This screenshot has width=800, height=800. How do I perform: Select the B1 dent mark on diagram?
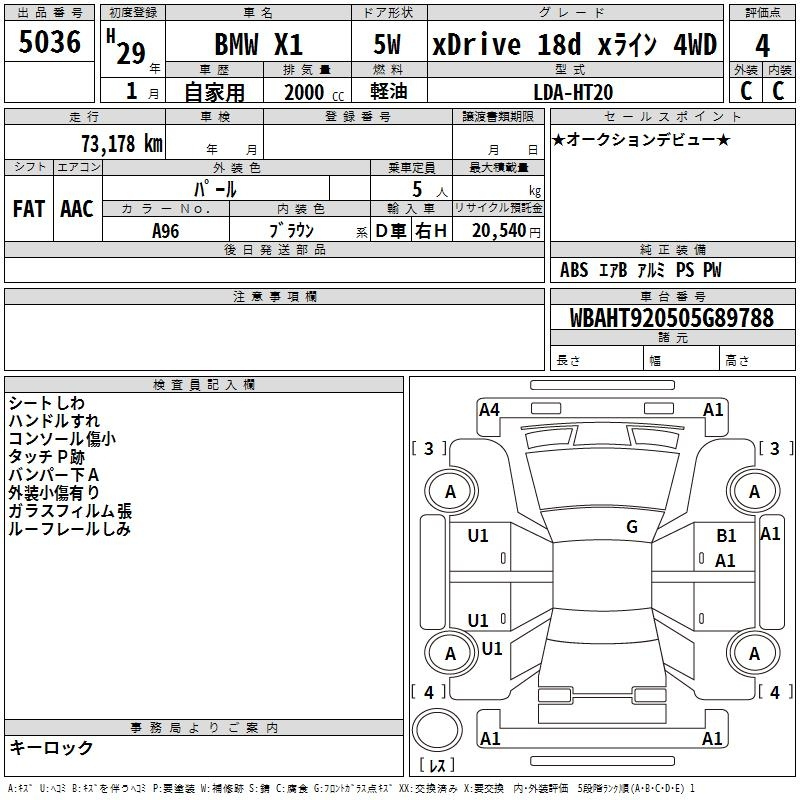pyautogui.click(x=726, y=536)
